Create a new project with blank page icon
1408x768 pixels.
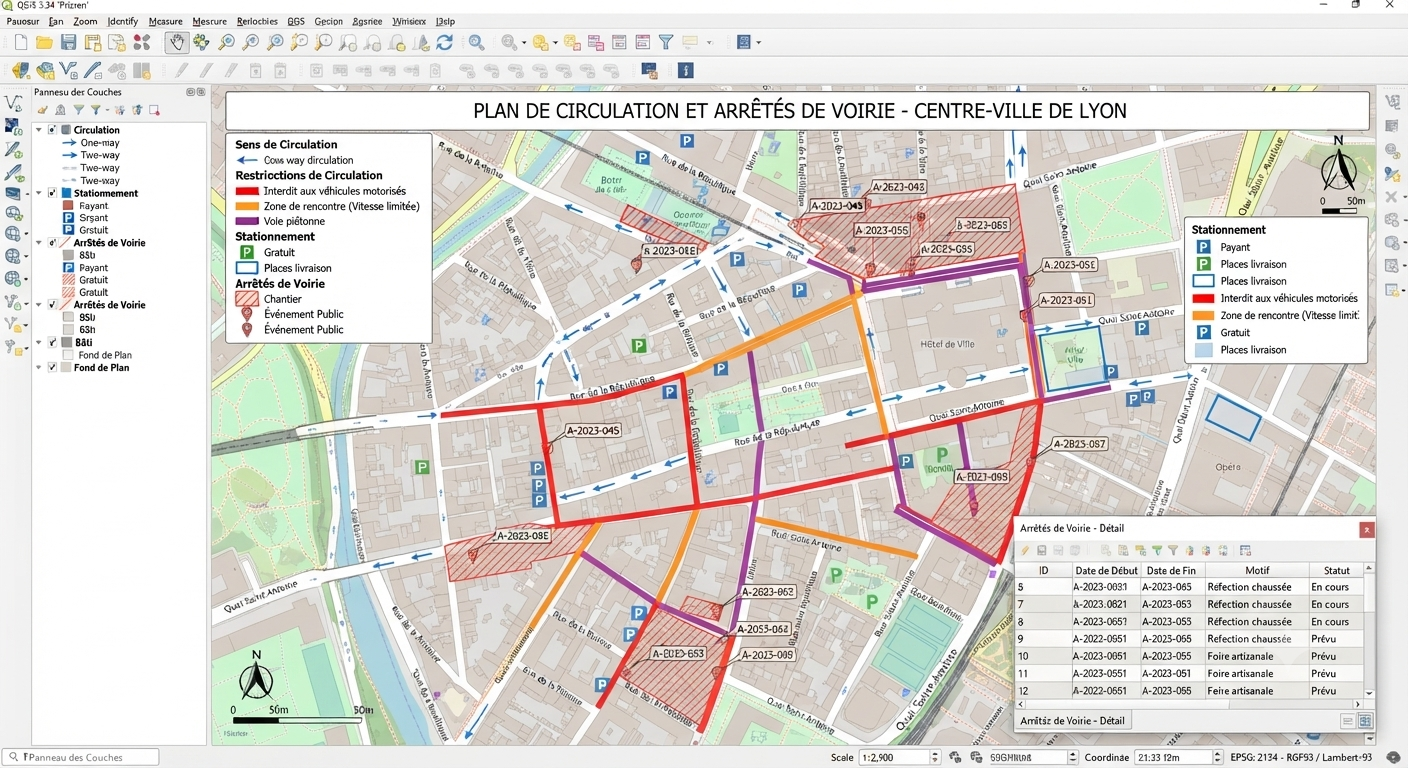[20, 42]
